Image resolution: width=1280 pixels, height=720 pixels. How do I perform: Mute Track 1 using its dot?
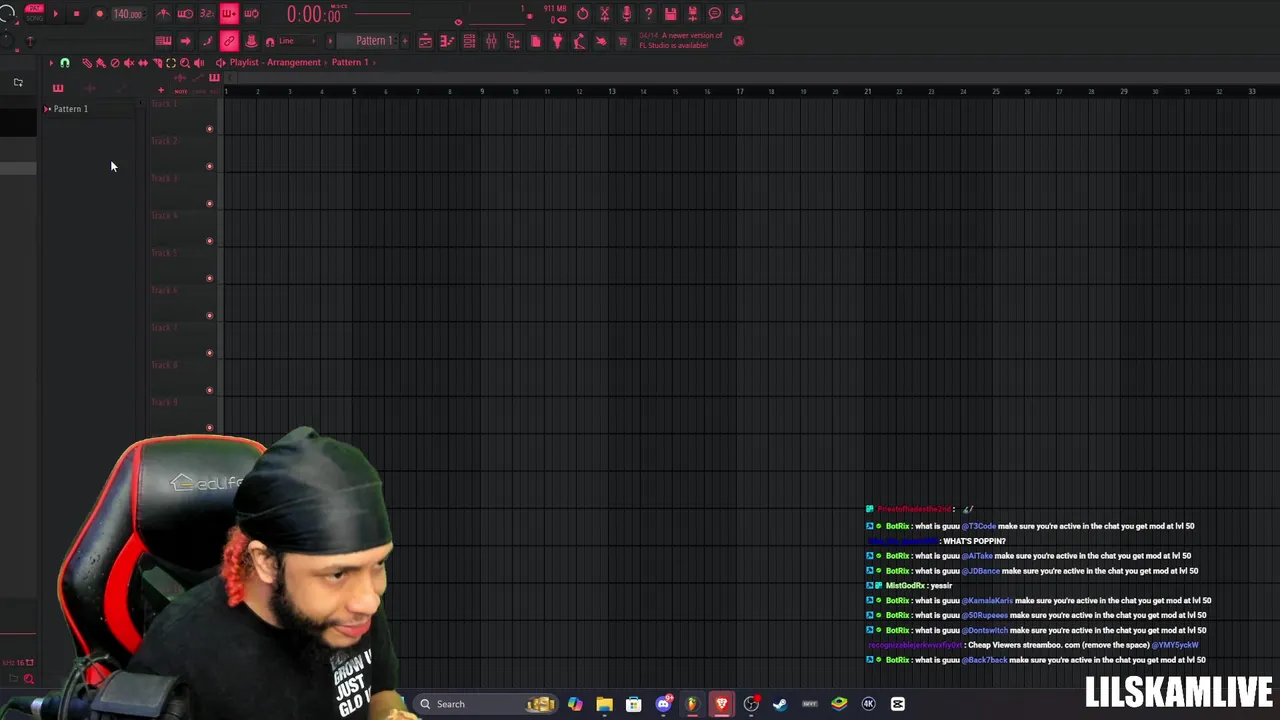click(x=209, y=129)
